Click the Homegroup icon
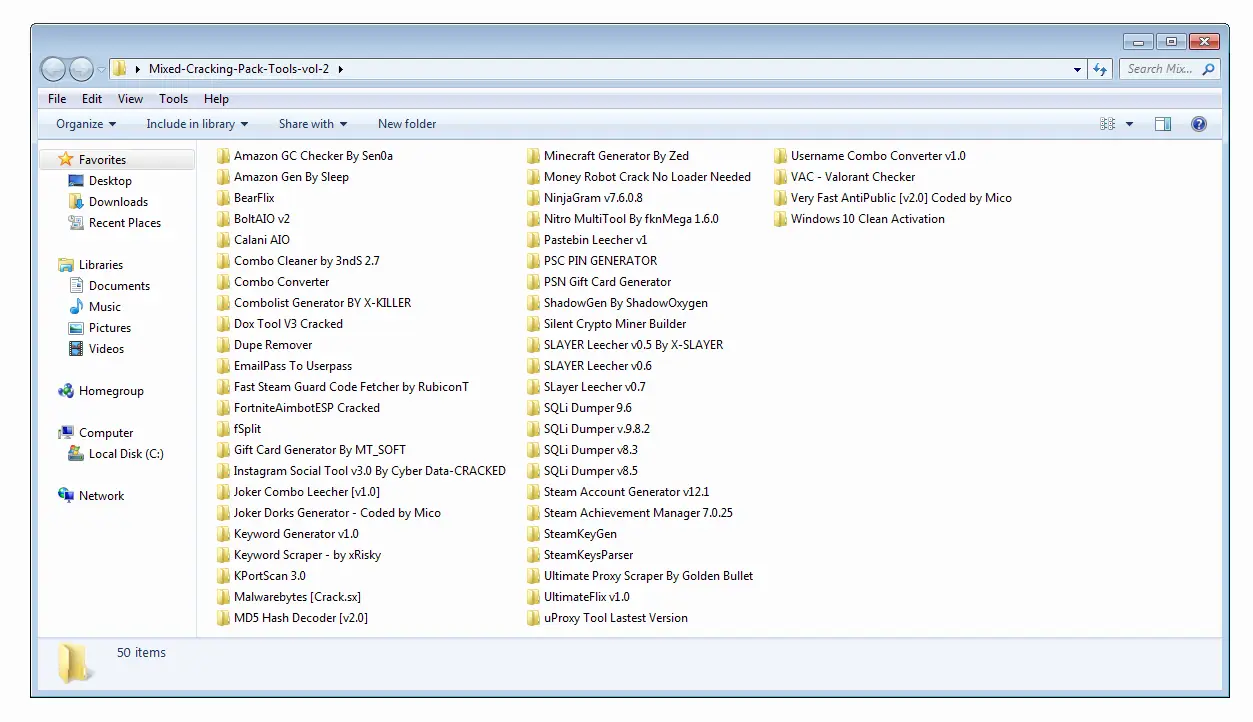Image resolution: width=1253 pixels, height=722 pixels. [65, 390]
